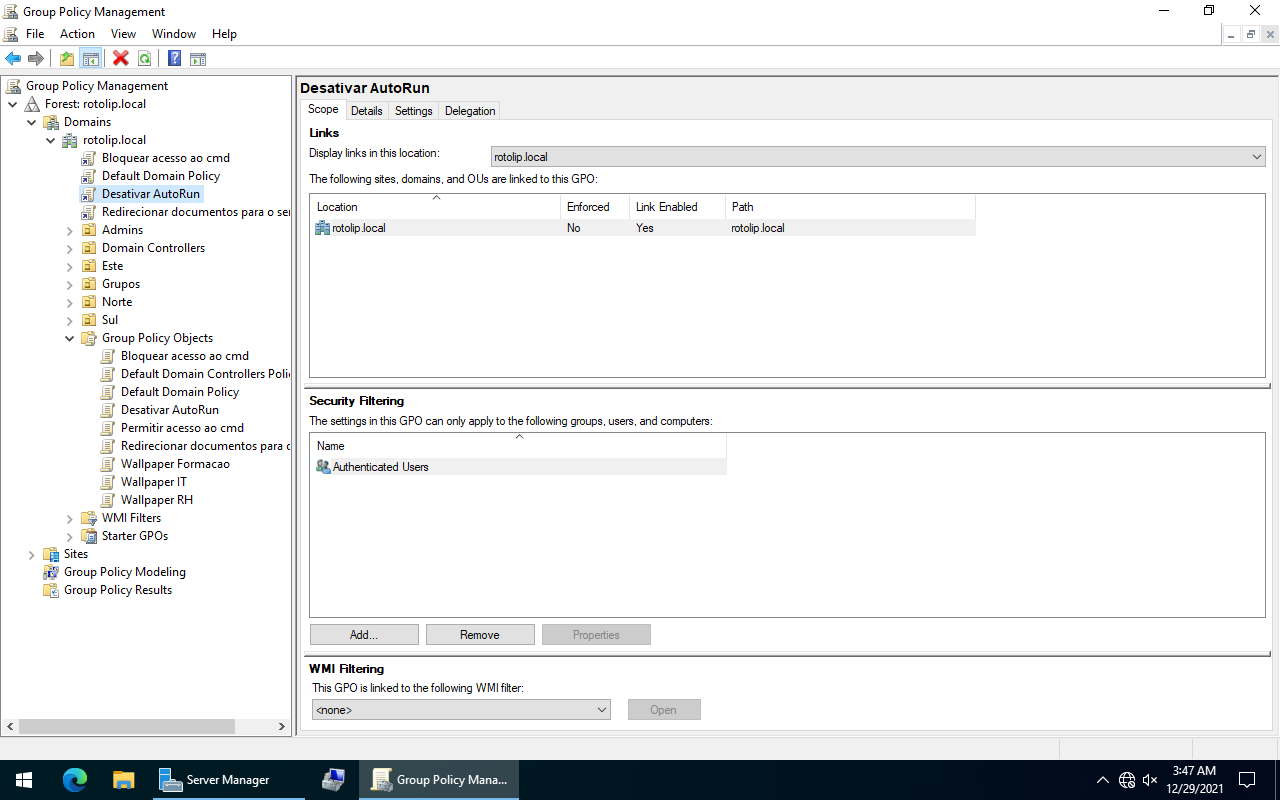
Task: Open the 'Display links in this location' dropdown
Action: (878, 157)
